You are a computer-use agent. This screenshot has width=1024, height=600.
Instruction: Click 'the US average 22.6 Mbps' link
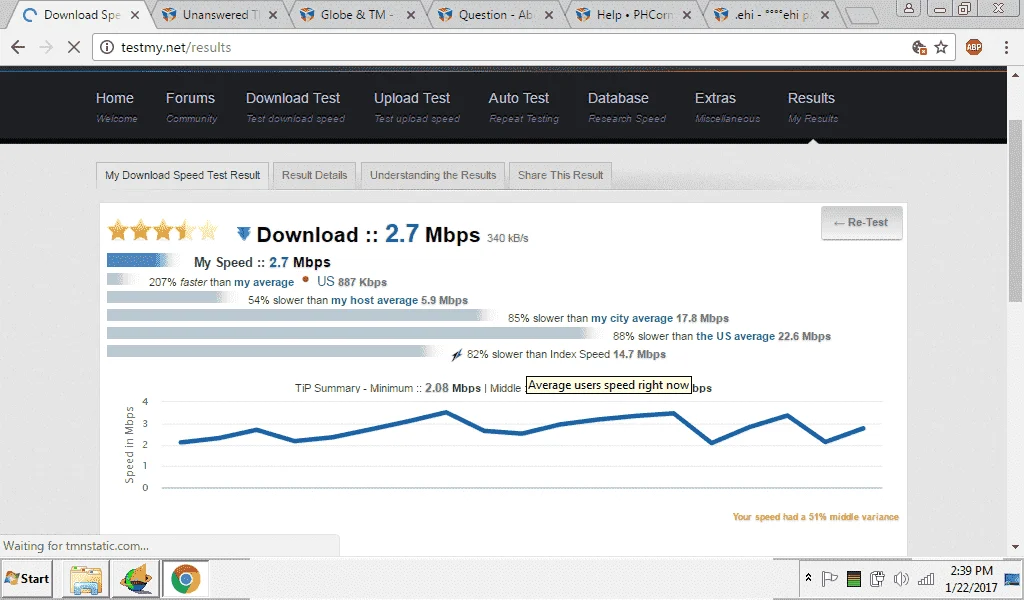click(x=763, y=336)
